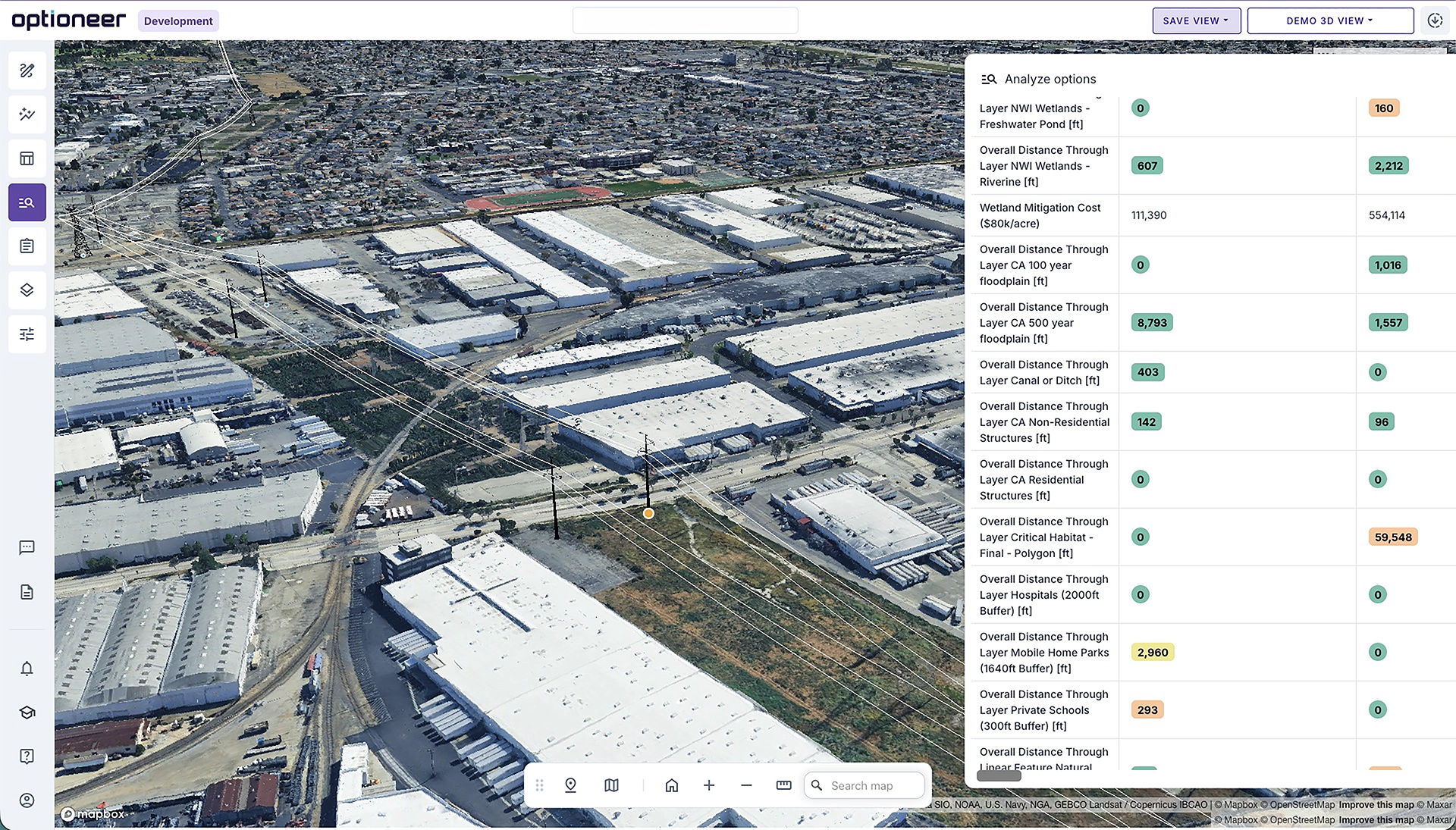Viewport: 1456px width, 830px height.
Task: Click the table layout sidebar icon
Action: [27, 158]
